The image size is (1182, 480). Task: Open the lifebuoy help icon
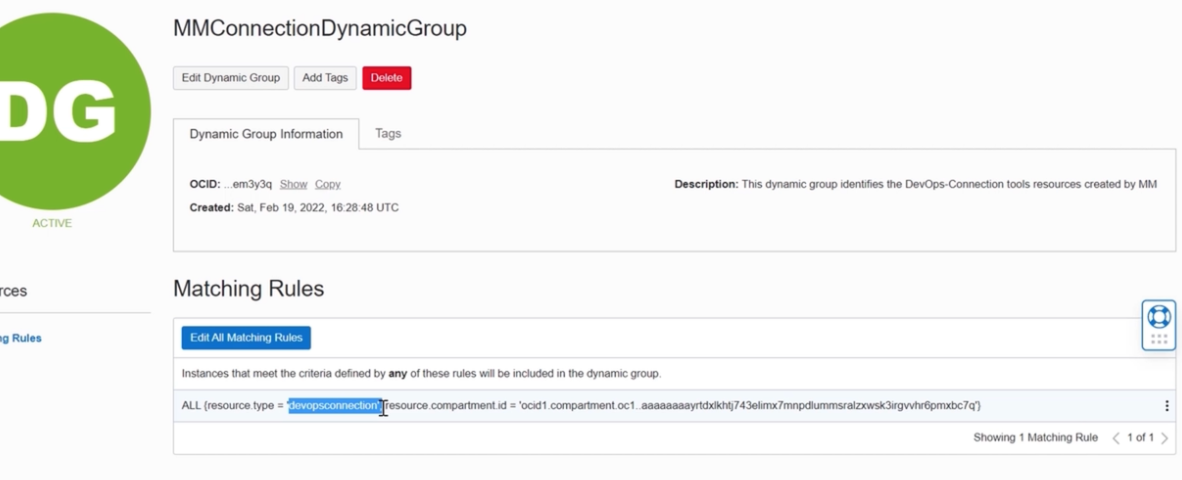[x=1158, y=317]
